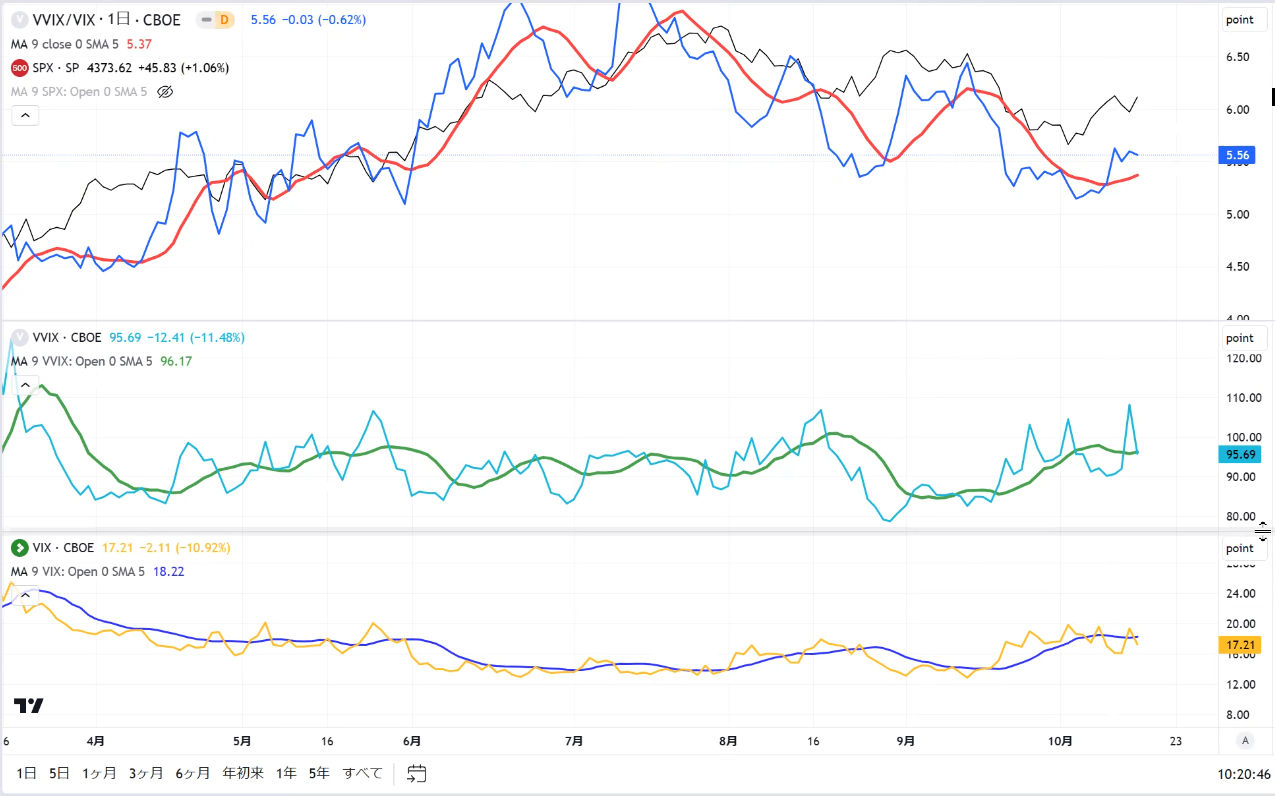Screen dimensions: 1275x796
Task: Select the MA 9 close 0 SMA 5 legend
Action: 66,44
